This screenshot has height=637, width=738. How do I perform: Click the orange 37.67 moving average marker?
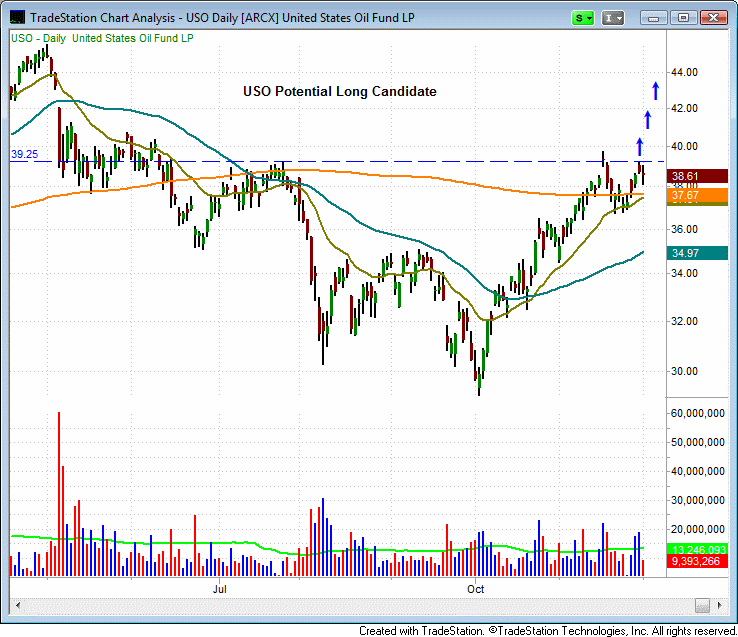[x=698, y=195]
